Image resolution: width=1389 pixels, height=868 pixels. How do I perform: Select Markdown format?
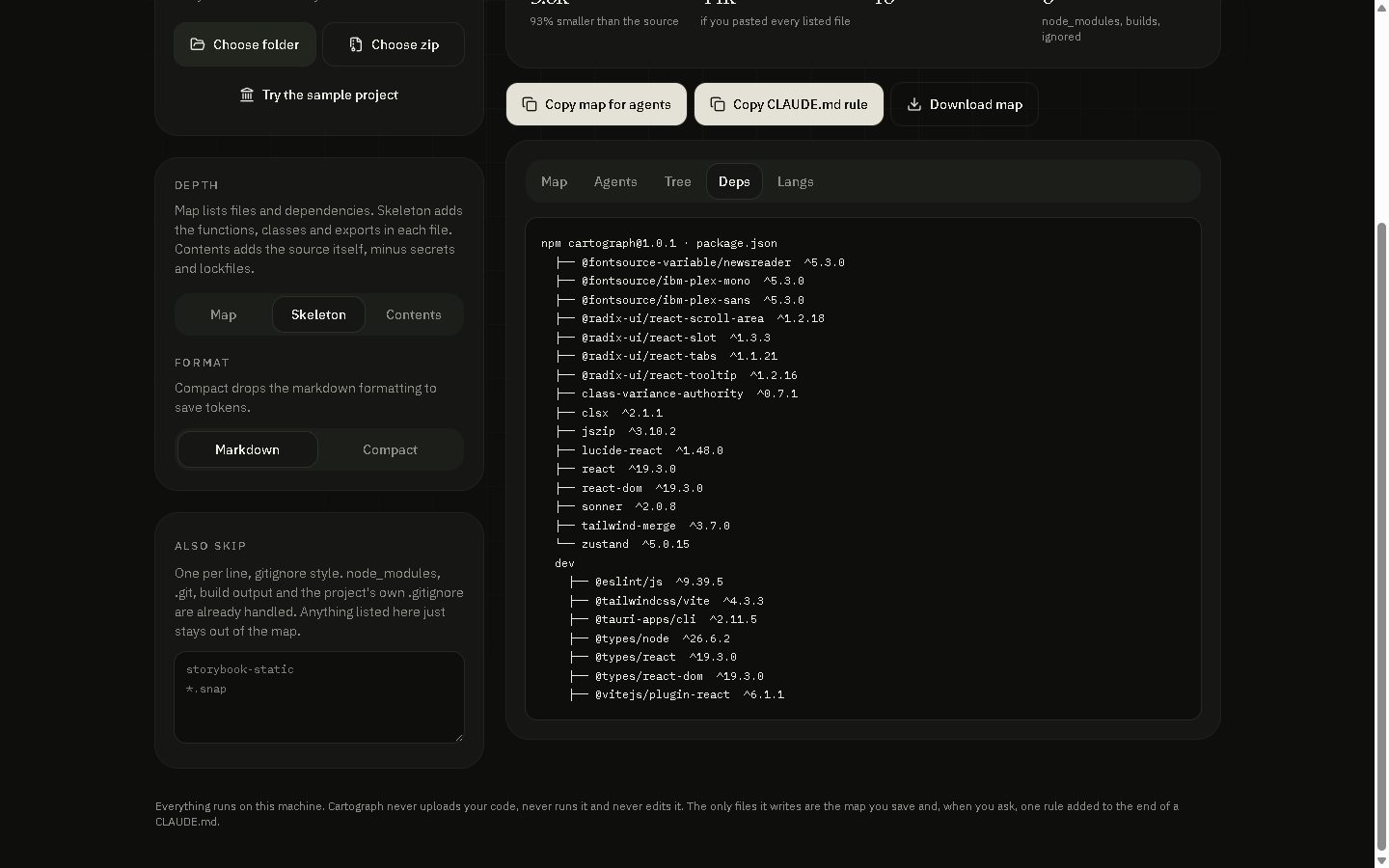(248, 449)
